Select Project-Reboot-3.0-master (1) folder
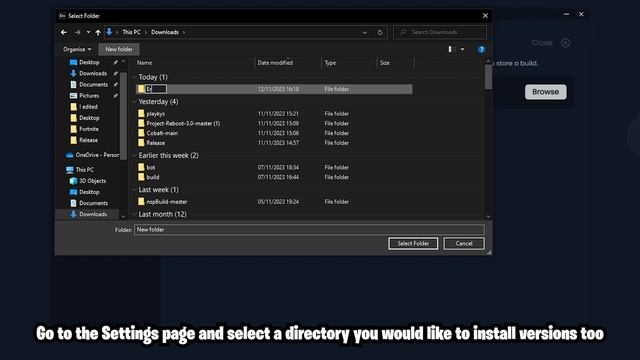This screenshot has width=640, height=360. pyautogui.click(x=183, y=123)
